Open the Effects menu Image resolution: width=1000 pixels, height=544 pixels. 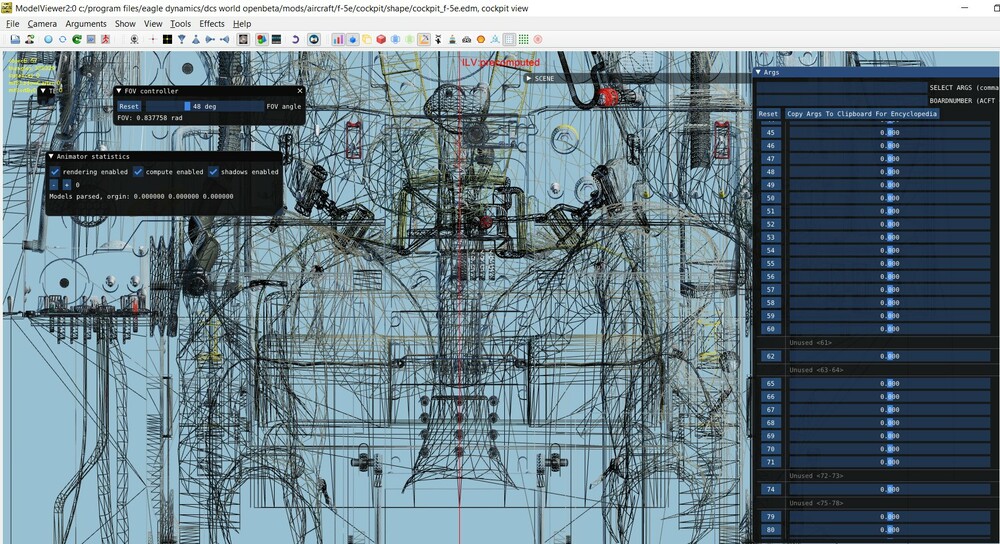pyautogui.click(x=212, y=24)
